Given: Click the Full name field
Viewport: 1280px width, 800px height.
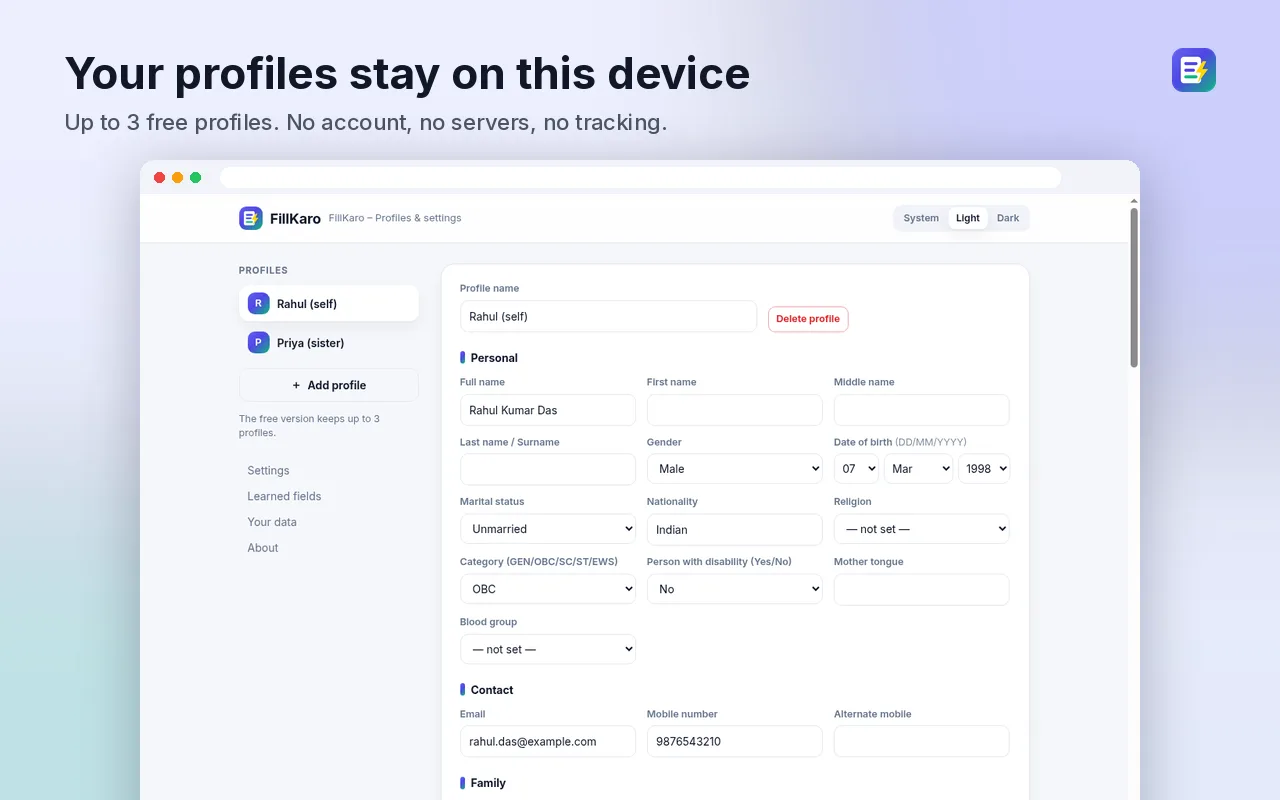Looking at the screenshot, I should 548,410.
